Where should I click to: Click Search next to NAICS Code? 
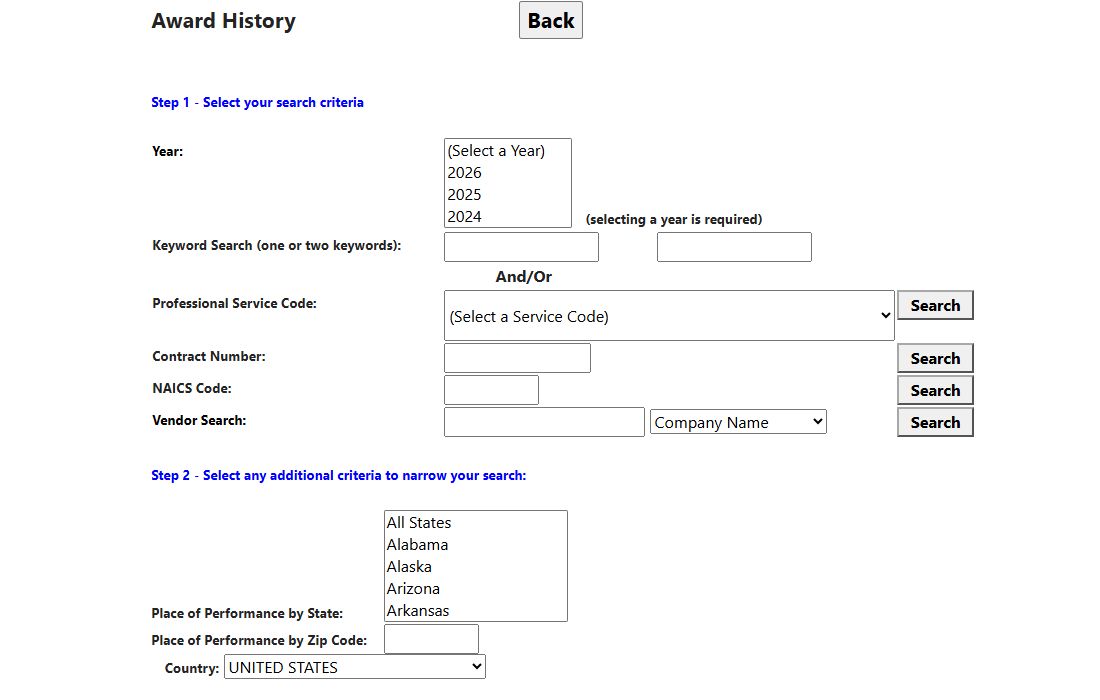(935, 390)
